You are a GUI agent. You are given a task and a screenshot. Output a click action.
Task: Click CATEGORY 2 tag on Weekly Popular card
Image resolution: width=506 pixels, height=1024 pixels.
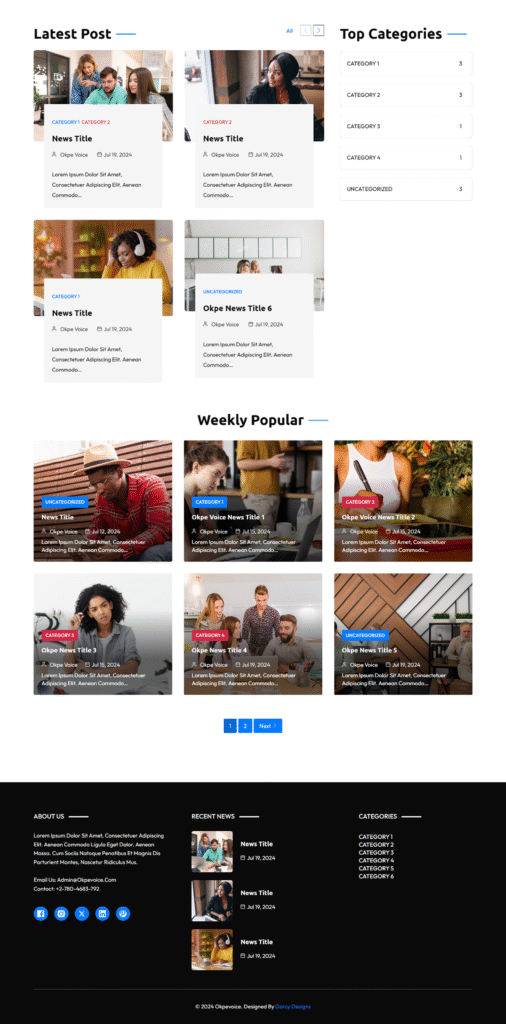(x=360, y=502)
